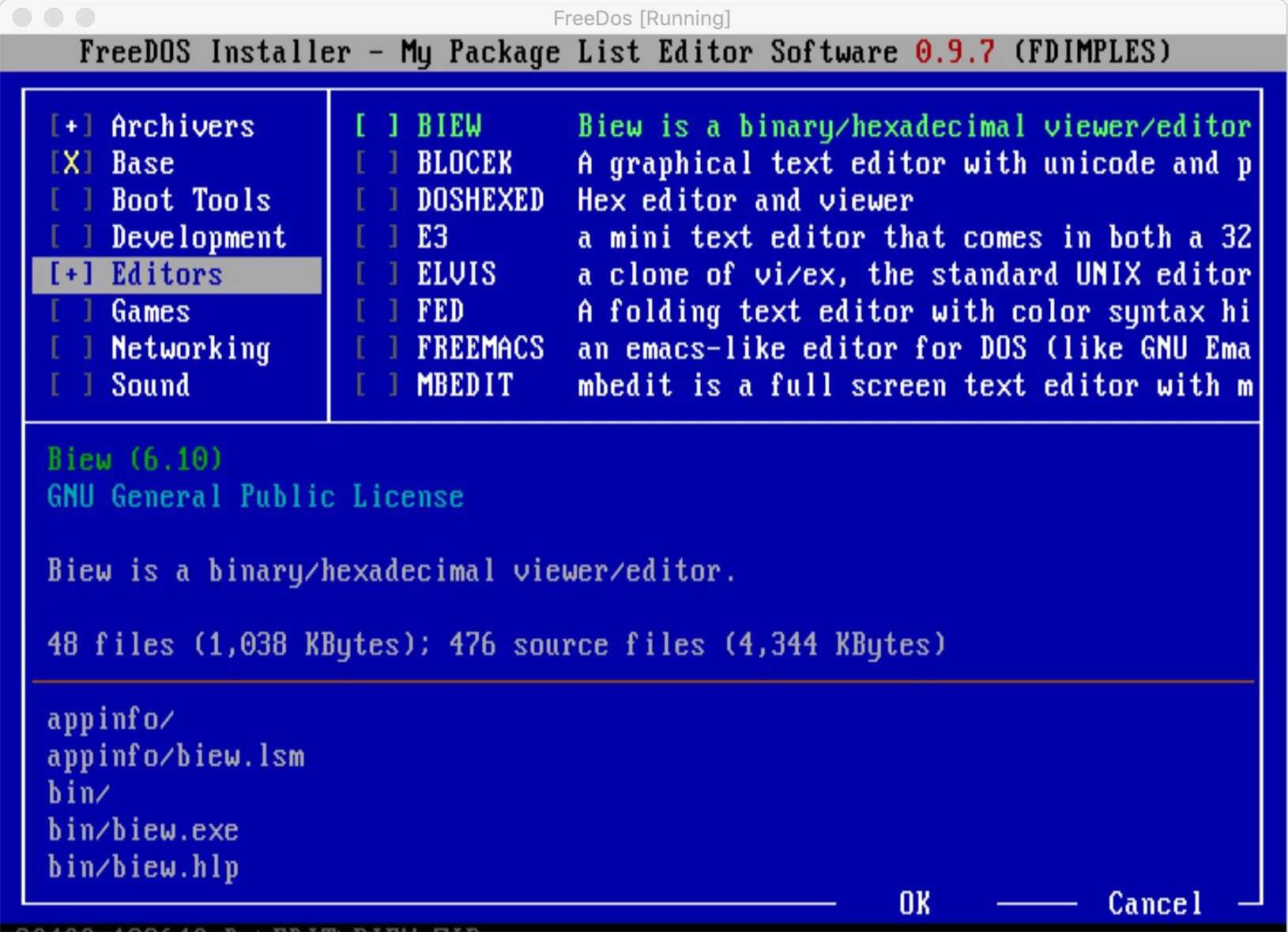Select the Games category

[151, 312]
